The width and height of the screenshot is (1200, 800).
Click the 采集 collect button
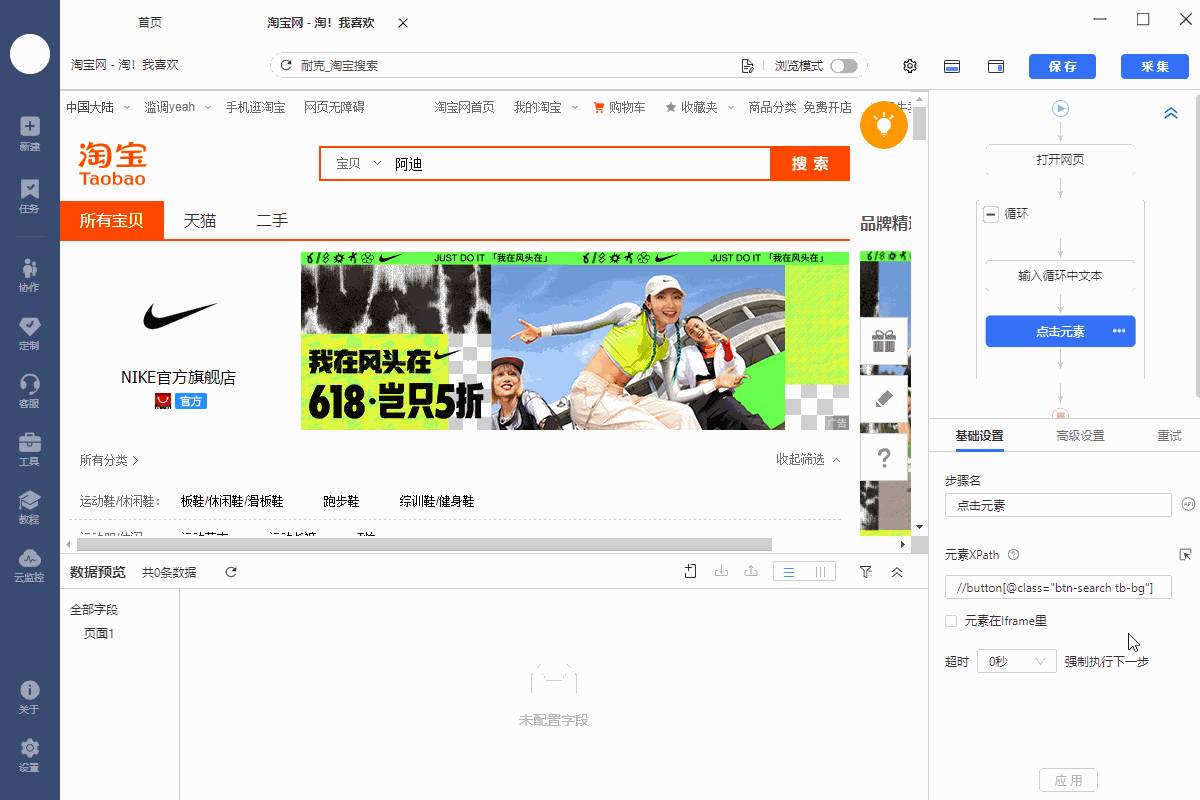(x=1155, y=66)
